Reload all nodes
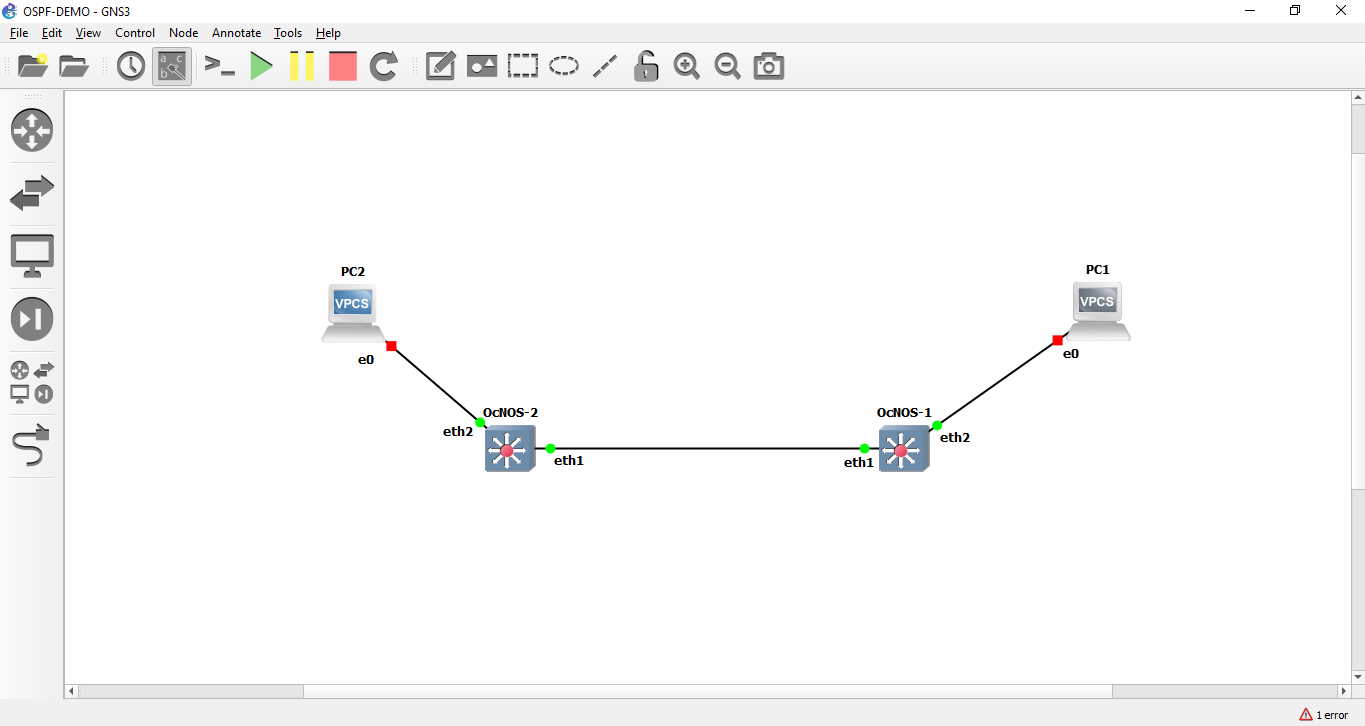 [384, 66]
